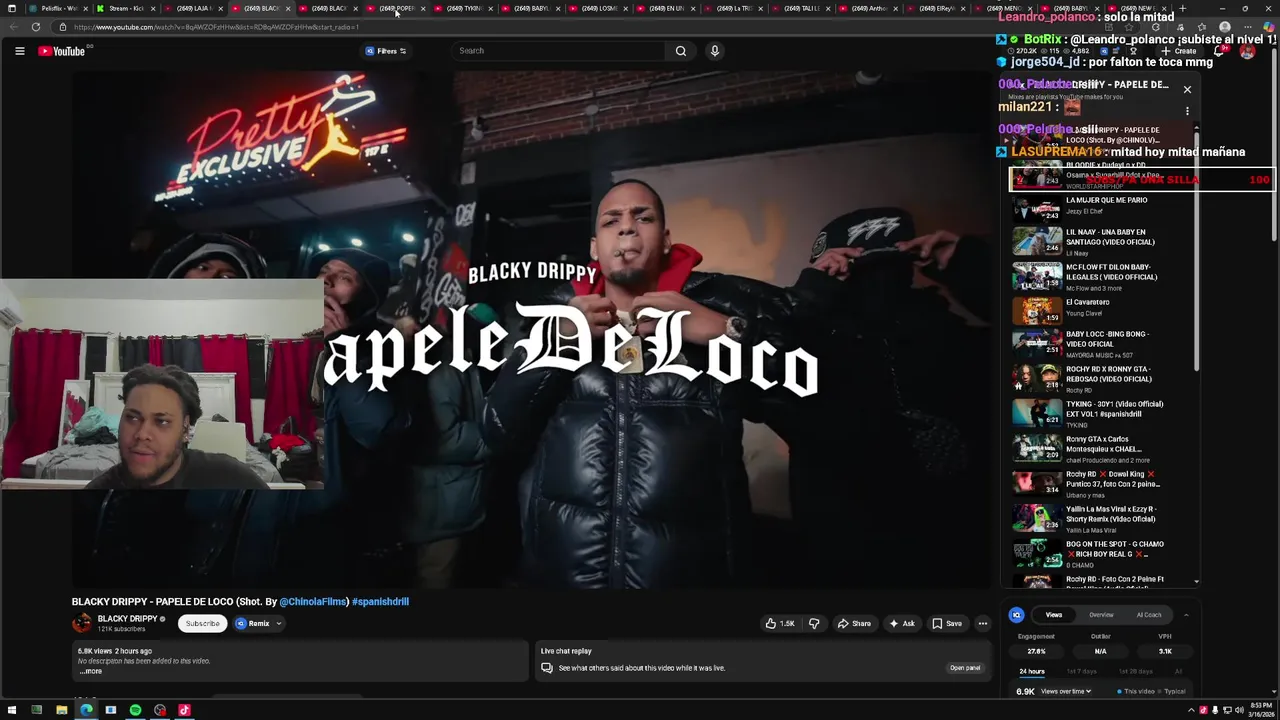The height and width of the screenshot is (720, 1280).
Task: Open playlist three-dot options menu
Action: click(x=1187, y=112)
